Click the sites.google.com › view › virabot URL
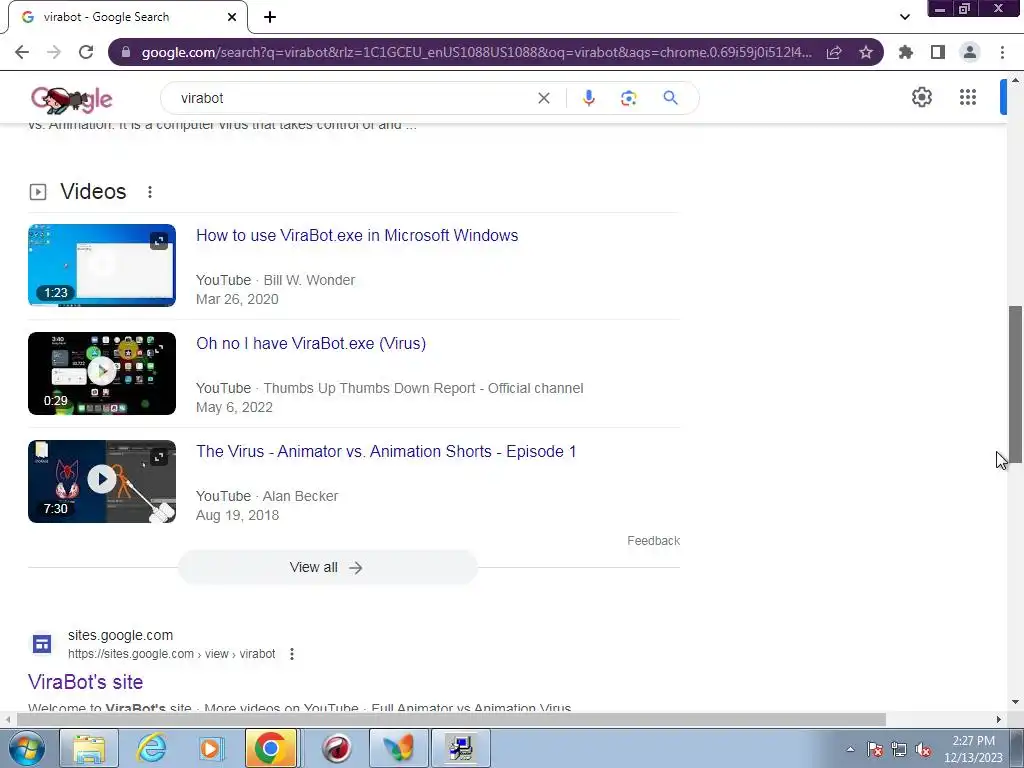This screenshot has width=1024, height=768. 172,654
